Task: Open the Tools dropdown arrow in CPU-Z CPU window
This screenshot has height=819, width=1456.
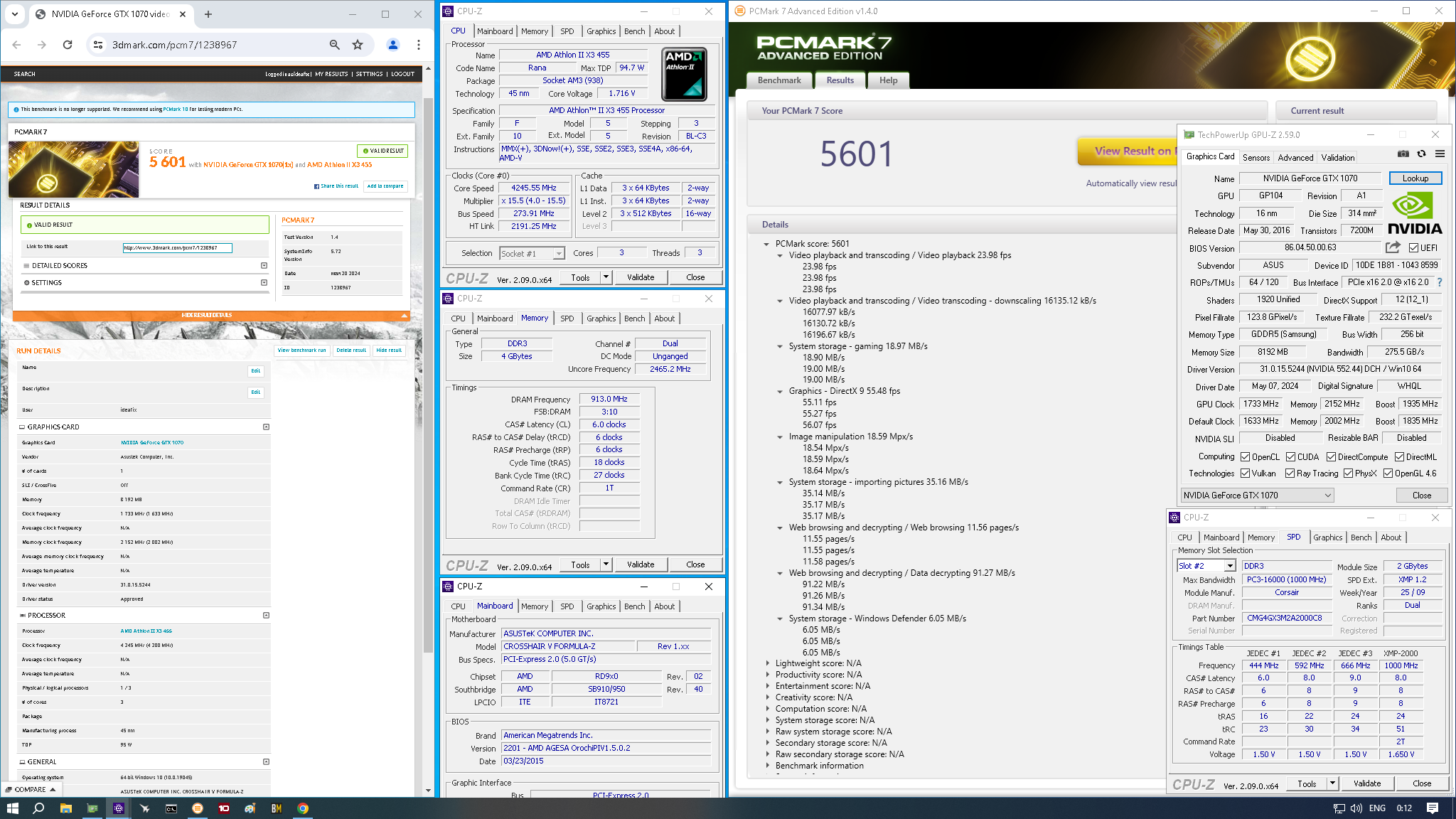Action: pos(606,277)
